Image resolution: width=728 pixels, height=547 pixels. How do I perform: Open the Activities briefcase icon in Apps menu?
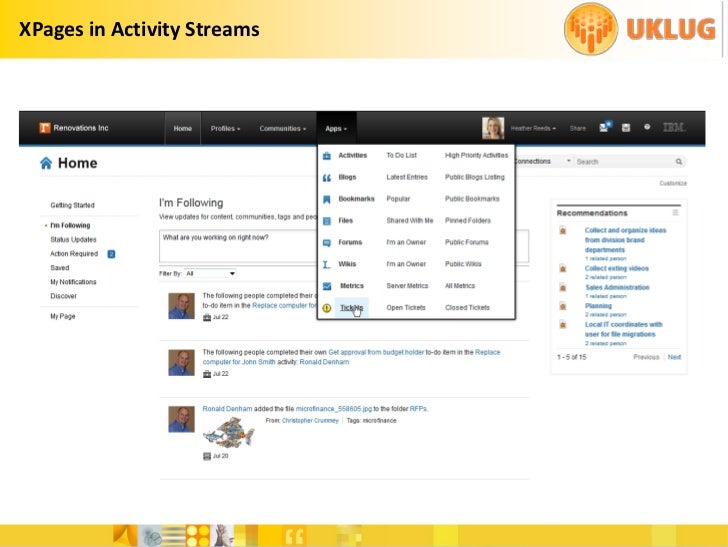pyautogui.click(x=327, y=156)
